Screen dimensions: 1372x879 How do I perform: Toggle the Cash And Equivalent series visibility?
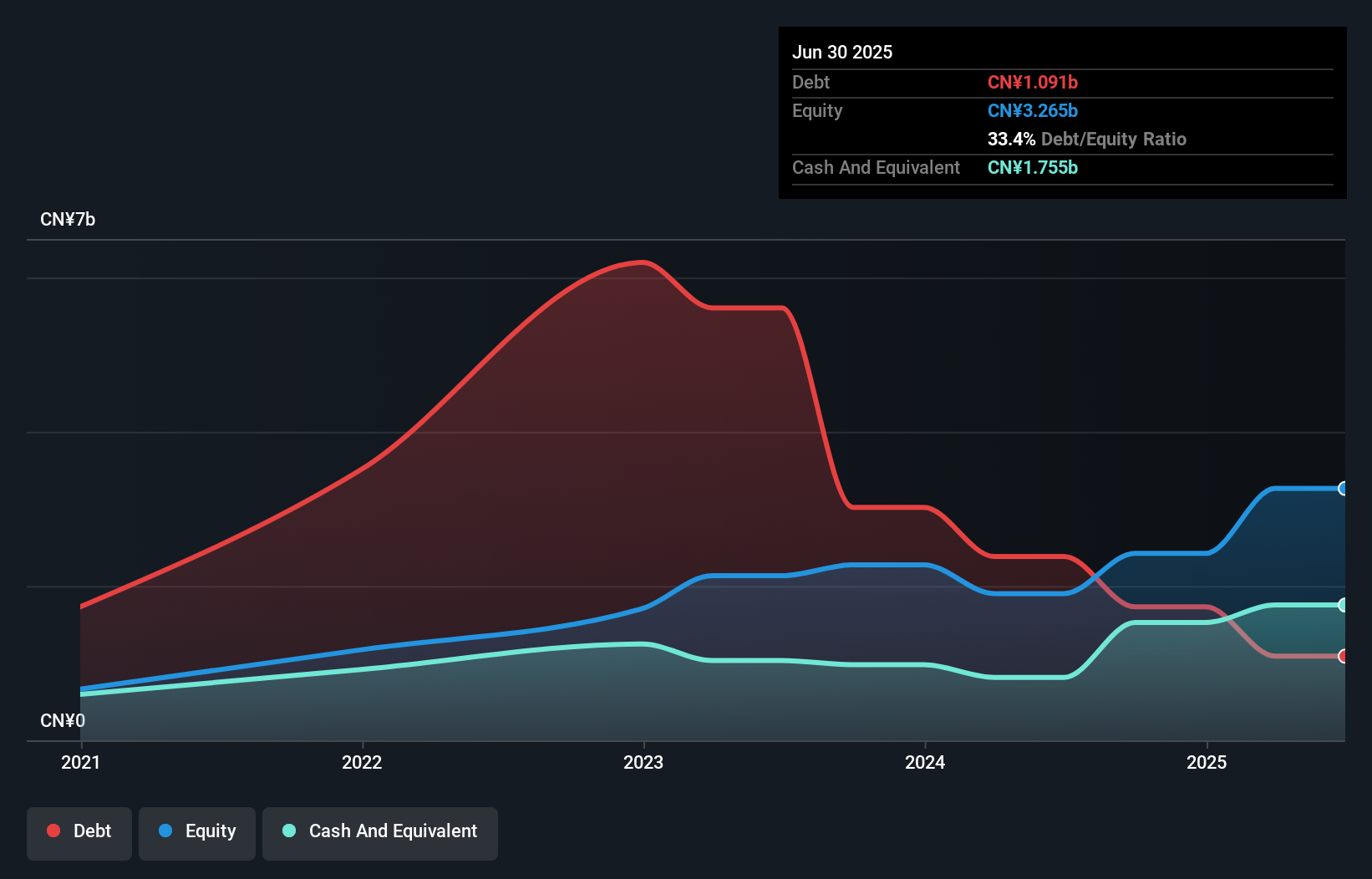(380, 833)
